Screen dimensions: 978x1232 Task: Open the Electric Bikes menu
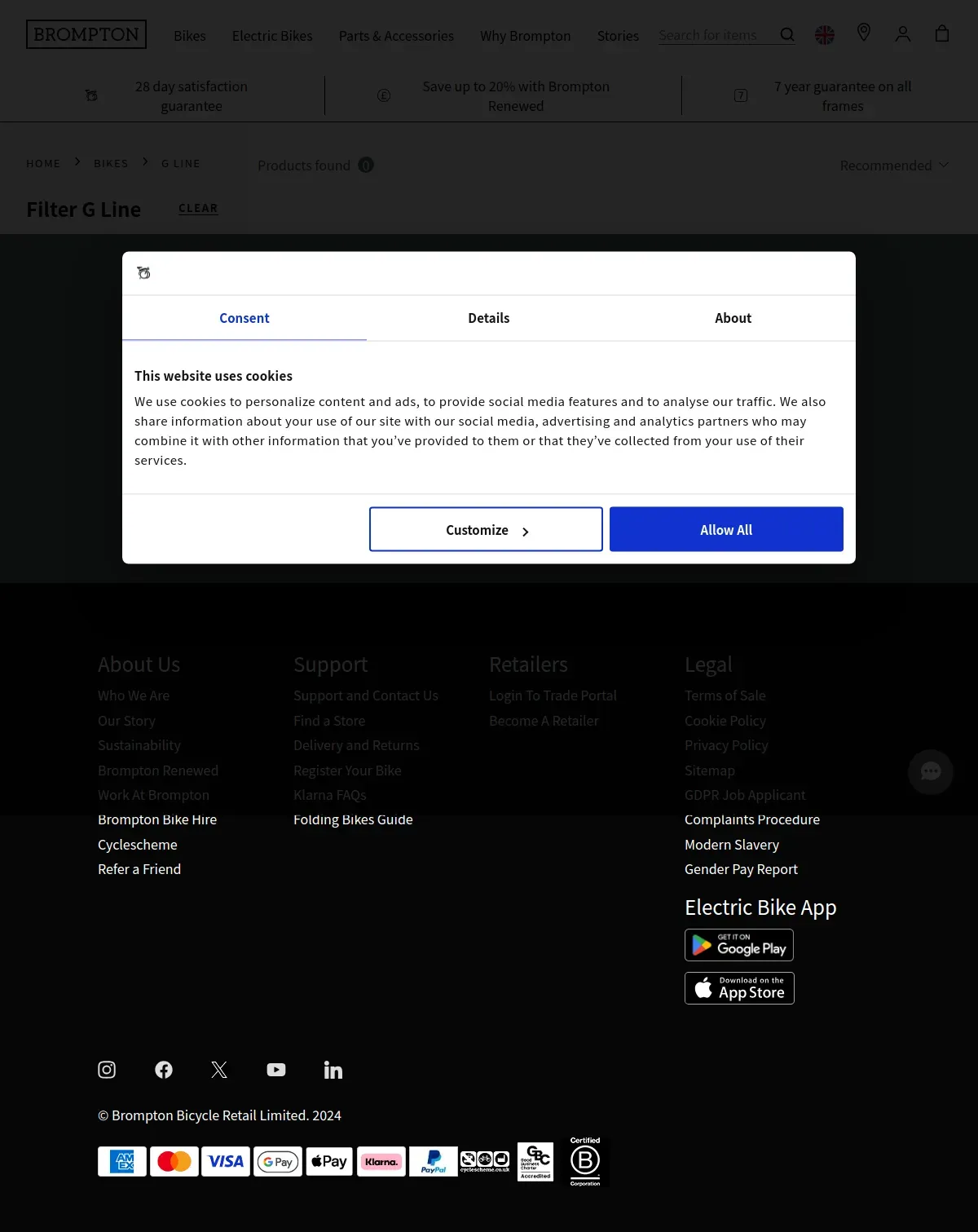coord(272,36)
